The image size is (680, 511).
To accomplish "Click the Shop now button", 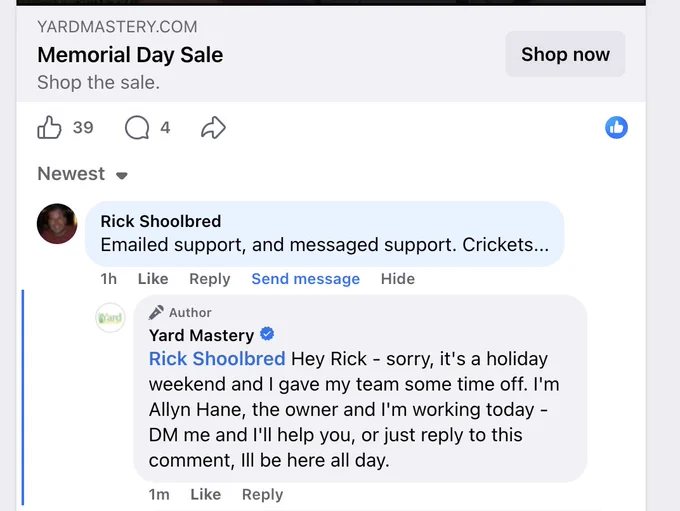I will pyautogui.click(x=565, y=54).
